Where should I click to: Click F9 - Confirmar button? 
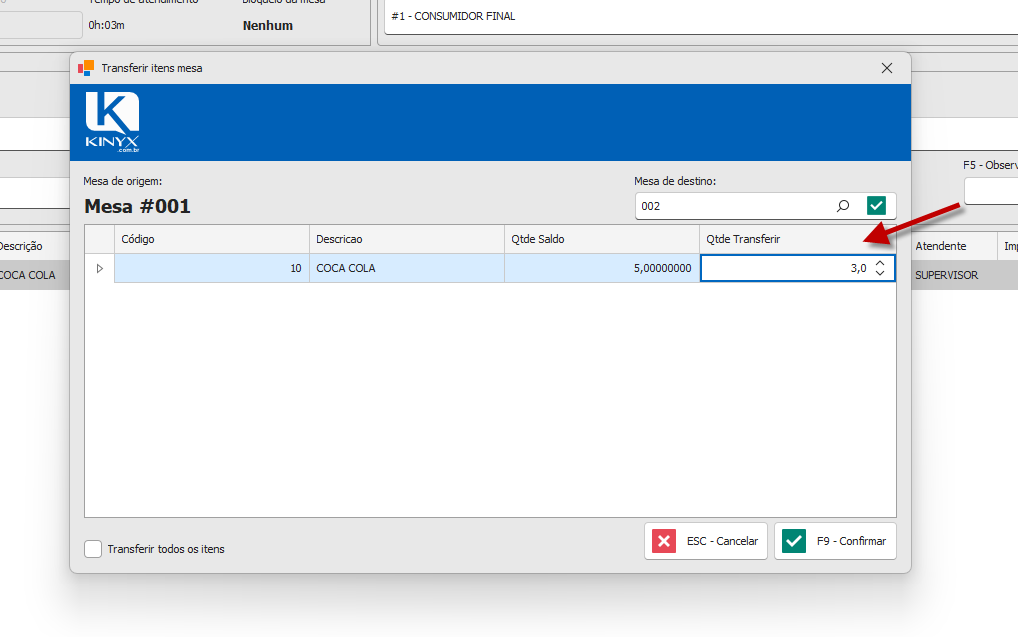click(x=835, y=541)
